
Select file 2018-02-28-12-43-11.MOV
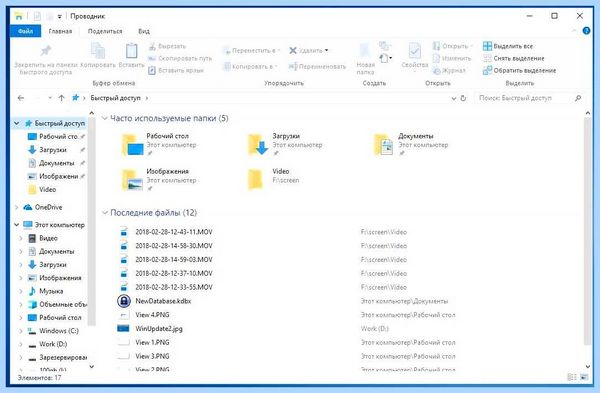click(174, 232)
